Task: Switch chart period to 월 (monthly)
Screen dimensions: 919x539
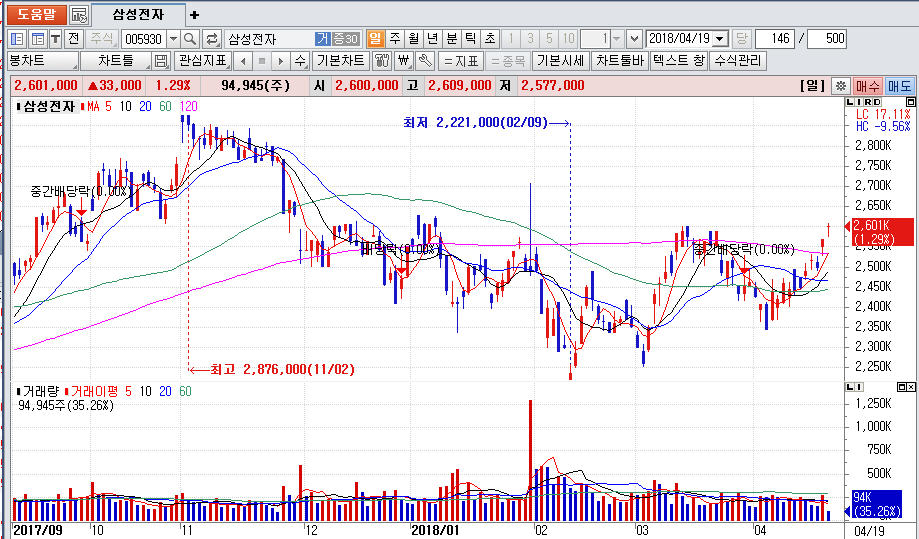Action: click(x=413, y=39)
